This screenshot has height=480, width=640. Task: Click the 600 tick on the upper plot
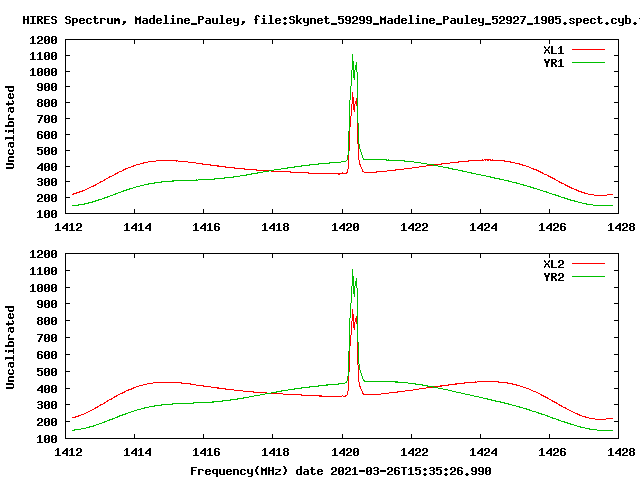pyautogui.click(x=47, y=135)
